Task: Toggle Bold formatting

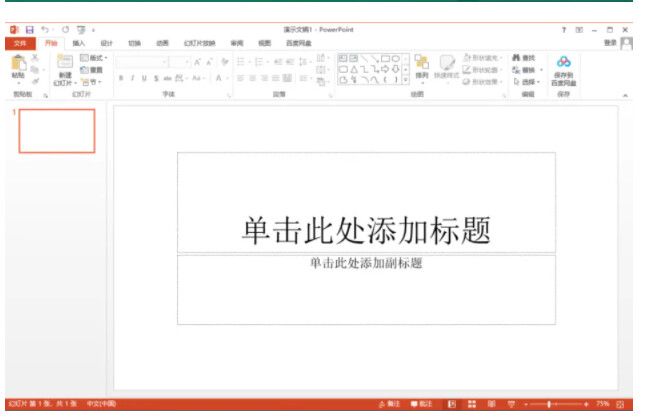Action: click(121, 78)
